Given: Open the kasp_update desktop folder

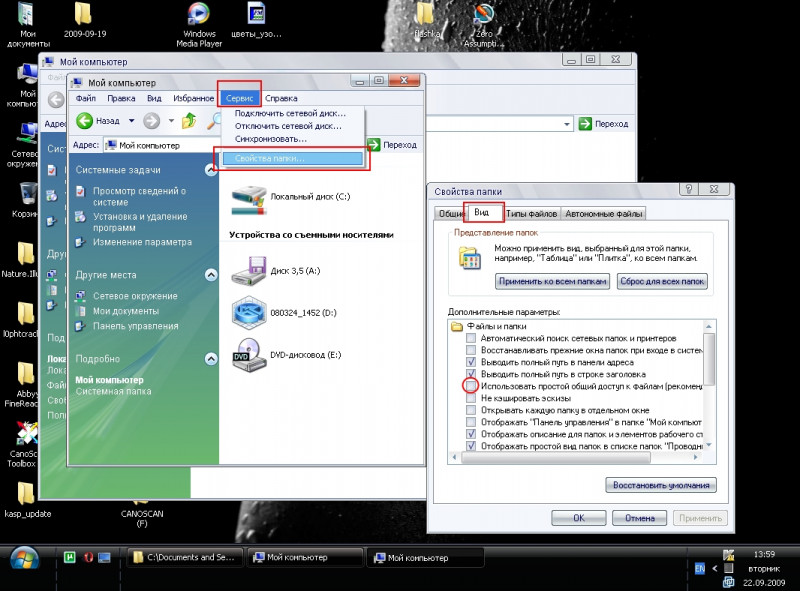Looking at the screenshot, I should click(27, 500).
